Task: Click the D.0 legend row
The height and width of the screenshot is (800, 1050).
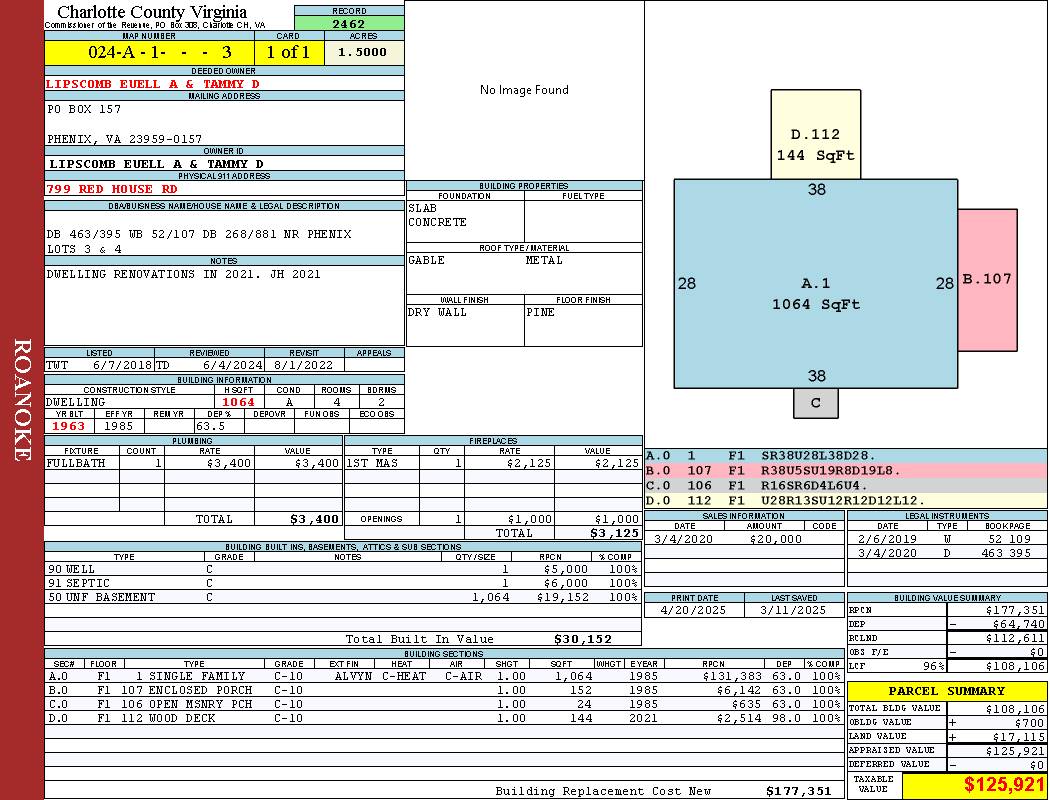Action: click(x=845, y=500)
